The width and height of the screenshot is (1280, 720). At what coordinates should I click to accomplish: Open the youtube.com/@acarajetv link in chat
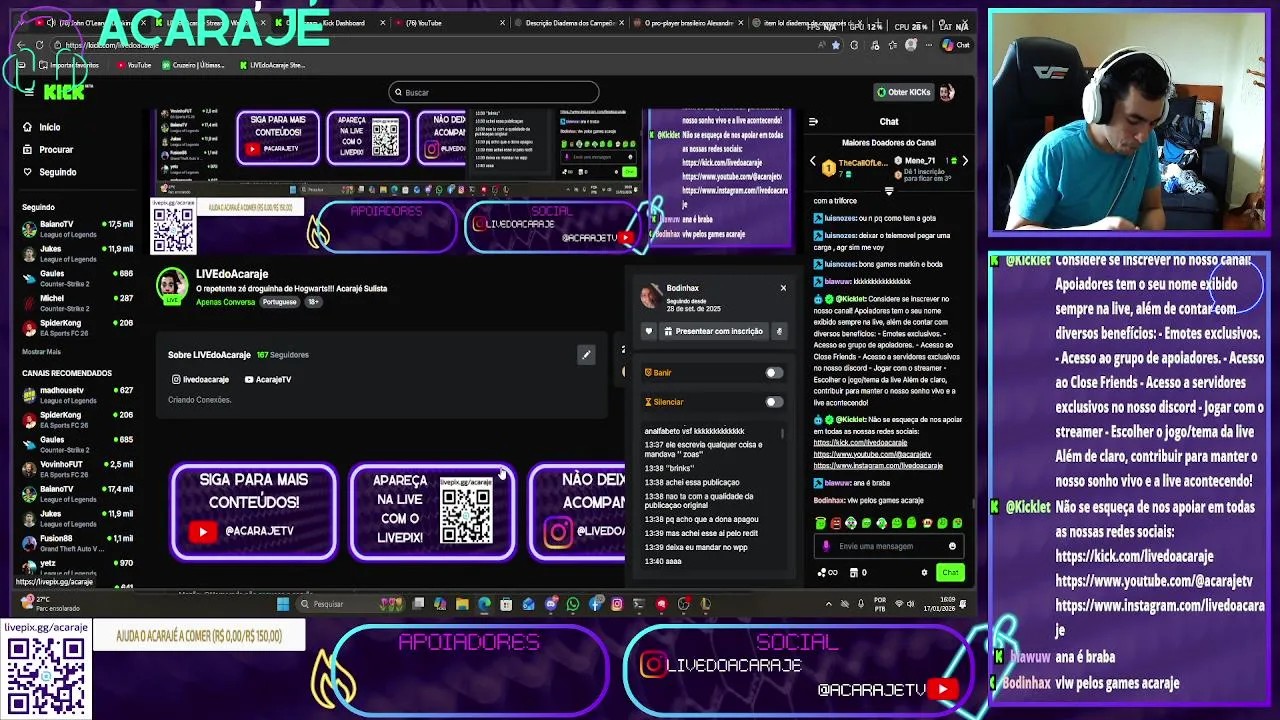pos(872,454)
